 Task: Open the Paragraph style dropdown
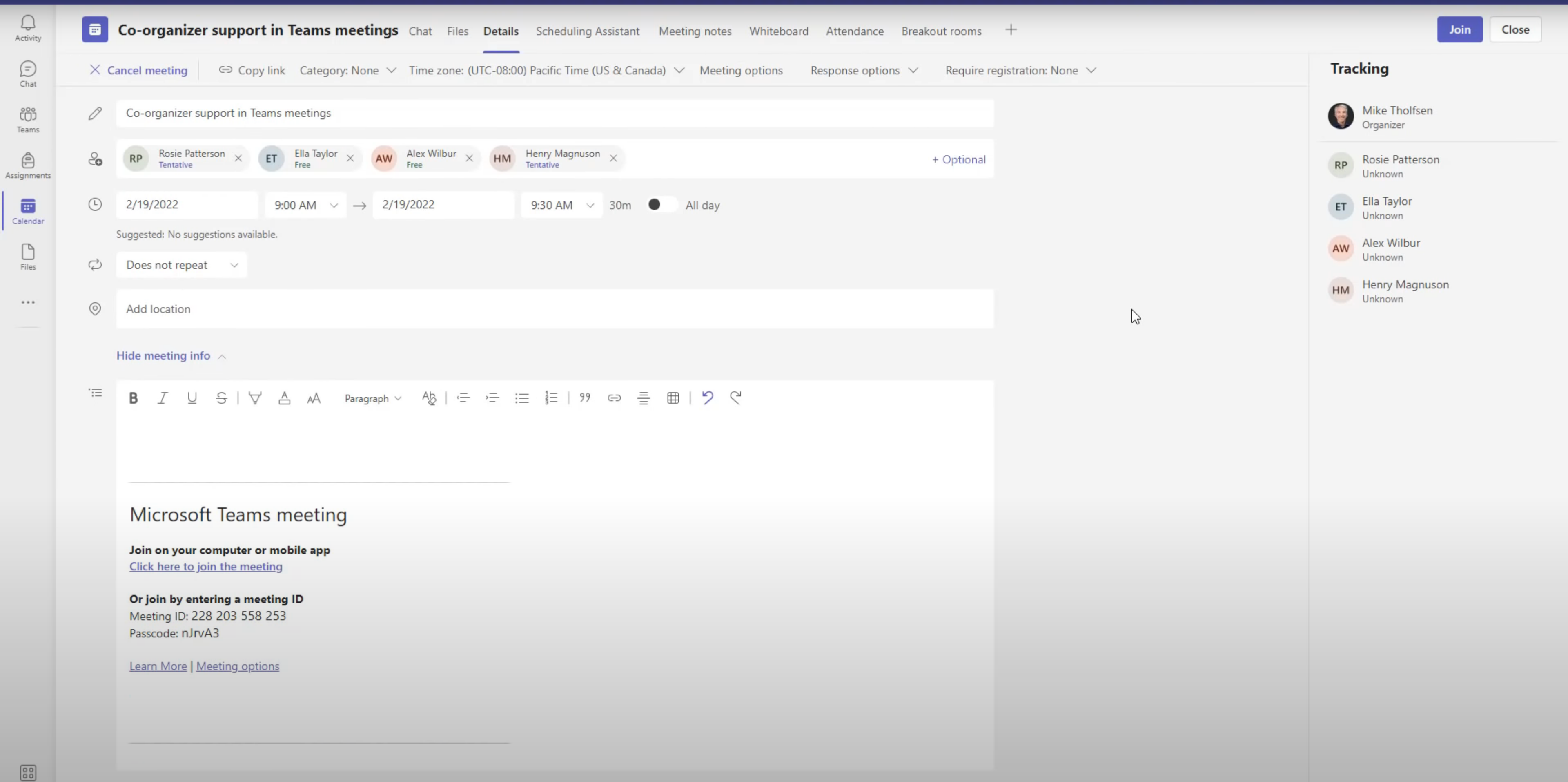(372, 398)
